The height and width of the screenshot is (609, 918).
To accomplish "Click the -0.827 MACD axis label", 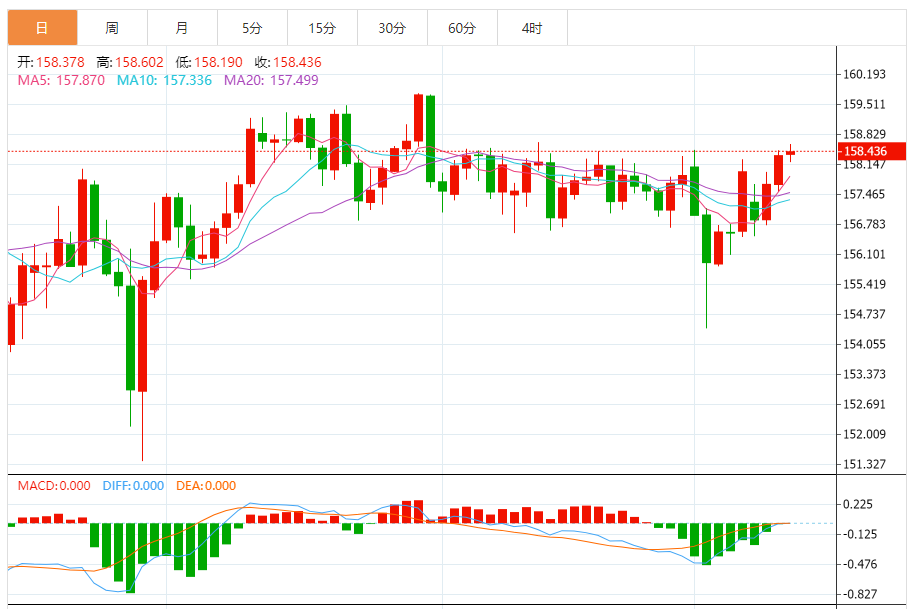I will tap(859, 594).
